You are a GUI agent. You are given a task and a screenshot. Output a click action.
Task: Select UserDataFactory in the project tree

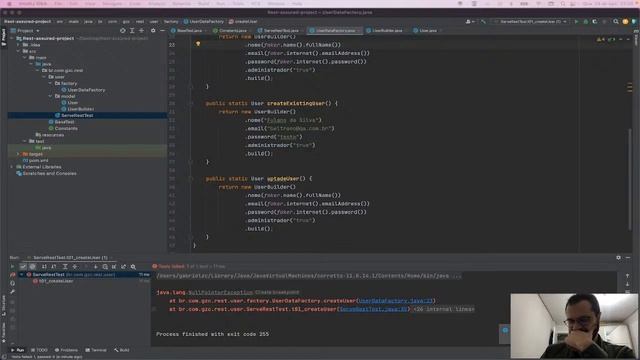tap(86, 90)
